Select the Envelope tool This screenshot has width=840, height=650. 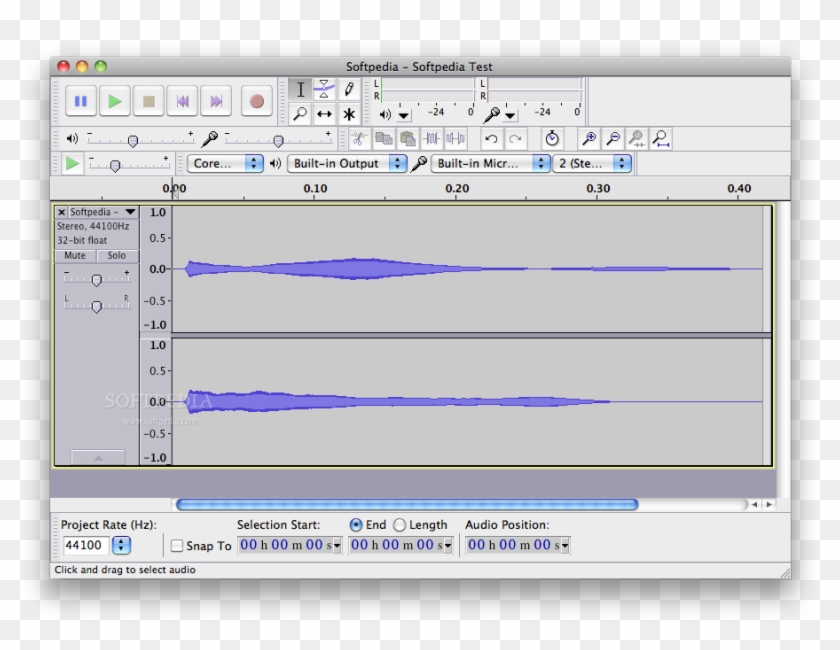[324, 88]
